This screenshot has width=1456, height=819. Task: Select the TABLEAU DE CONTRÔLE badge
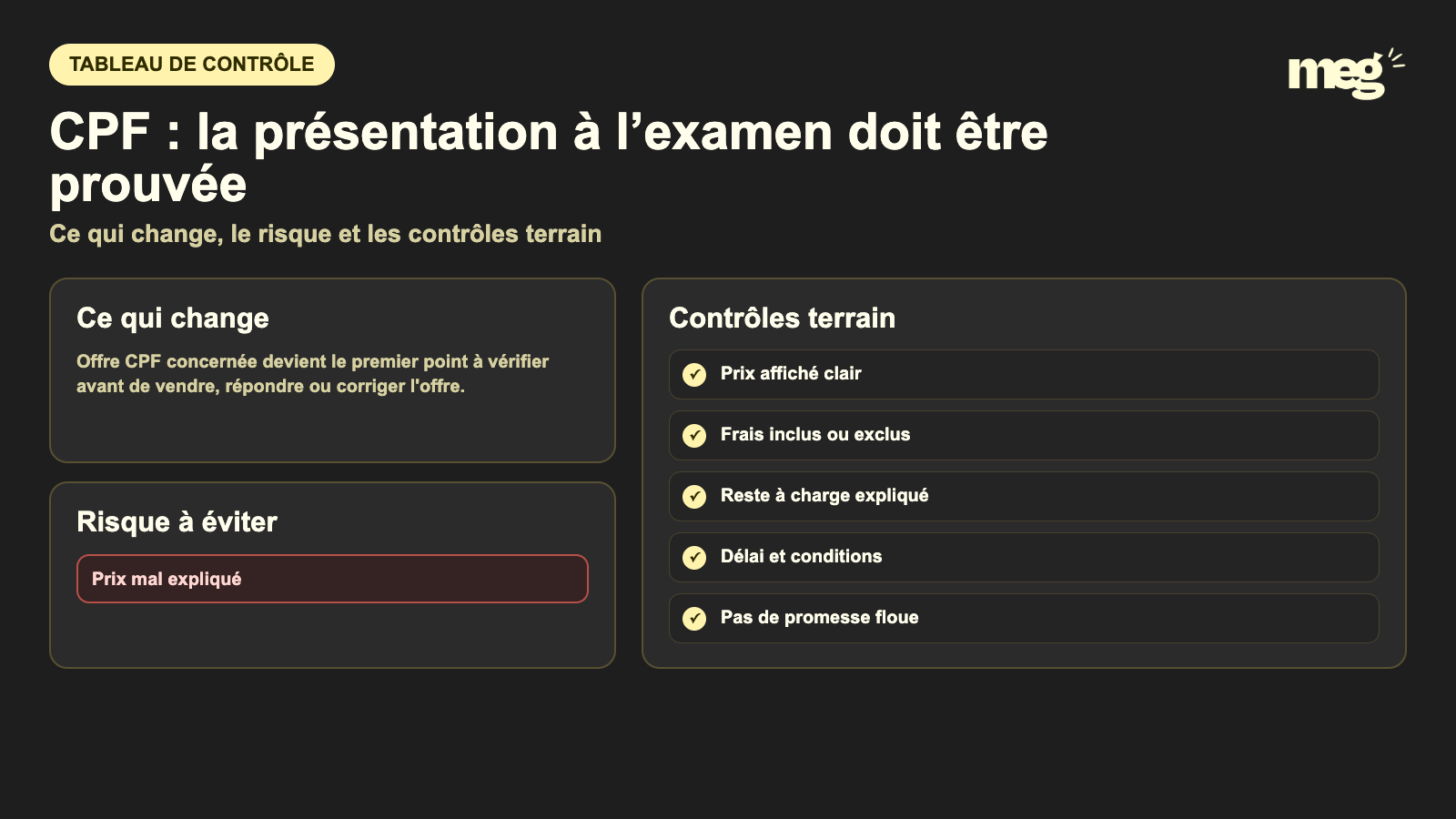pos(192,65)
